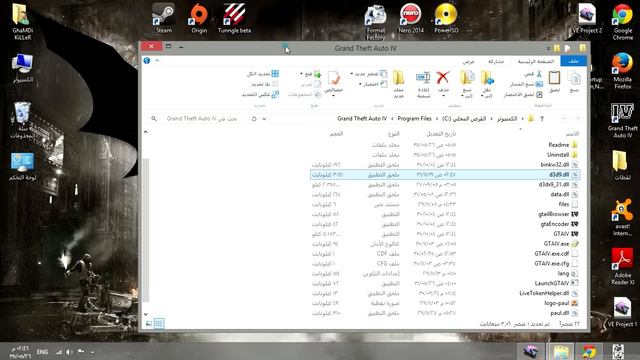Open Quick Access Toolbar customize dropdown
The image size is (640, 360).
tap(548, 49)
